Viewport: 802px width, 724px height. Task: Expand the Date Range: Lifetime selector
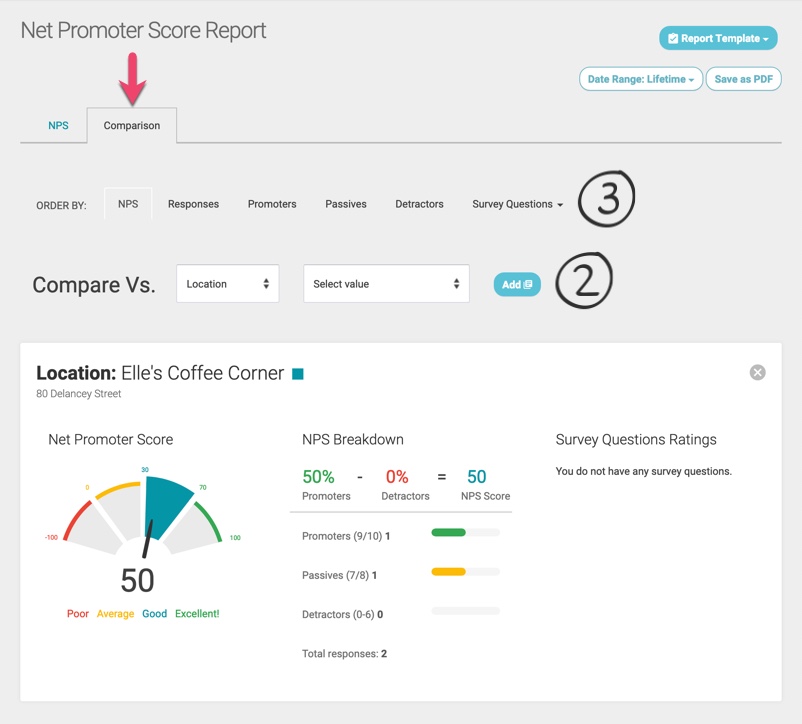641,79
